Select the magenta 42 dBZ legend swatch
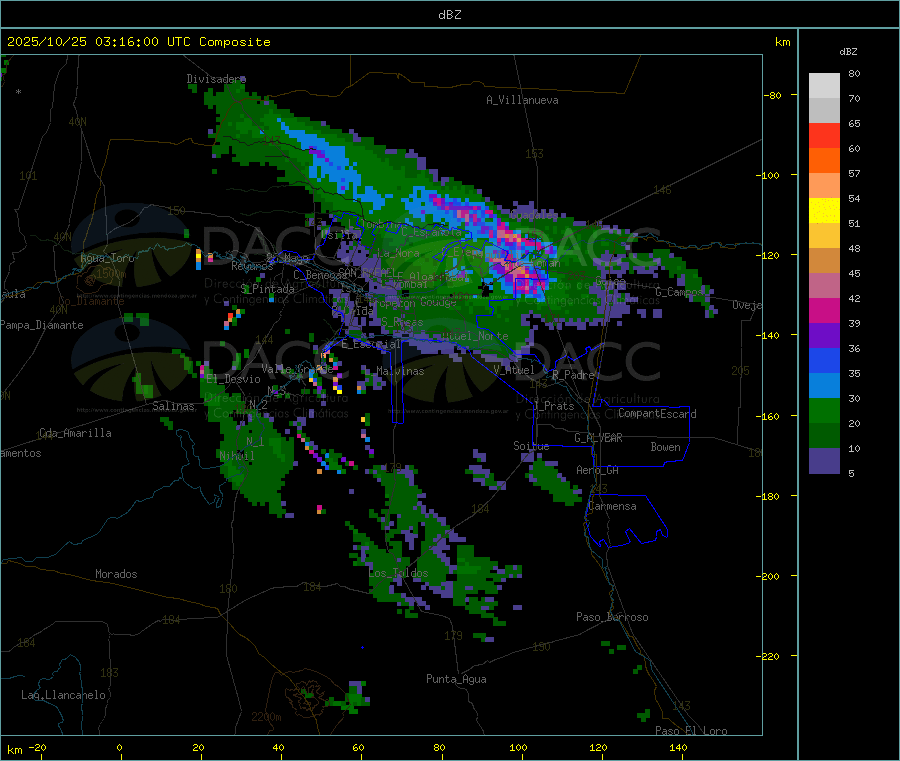Screen dimensions: 900x761 click(x=824, y=310)
